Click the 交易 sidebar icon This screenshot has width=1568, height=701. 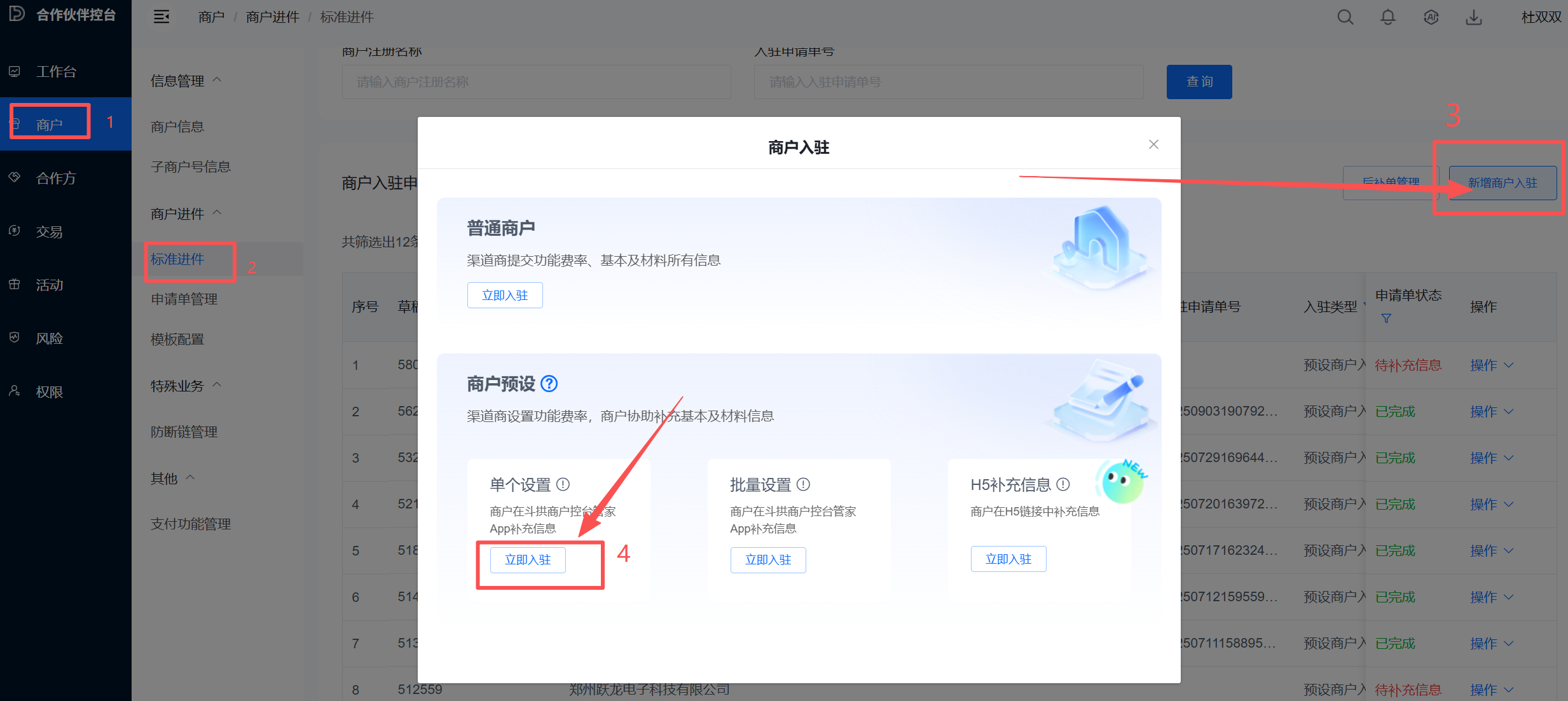pyautogui.click(x=15, y=231)
